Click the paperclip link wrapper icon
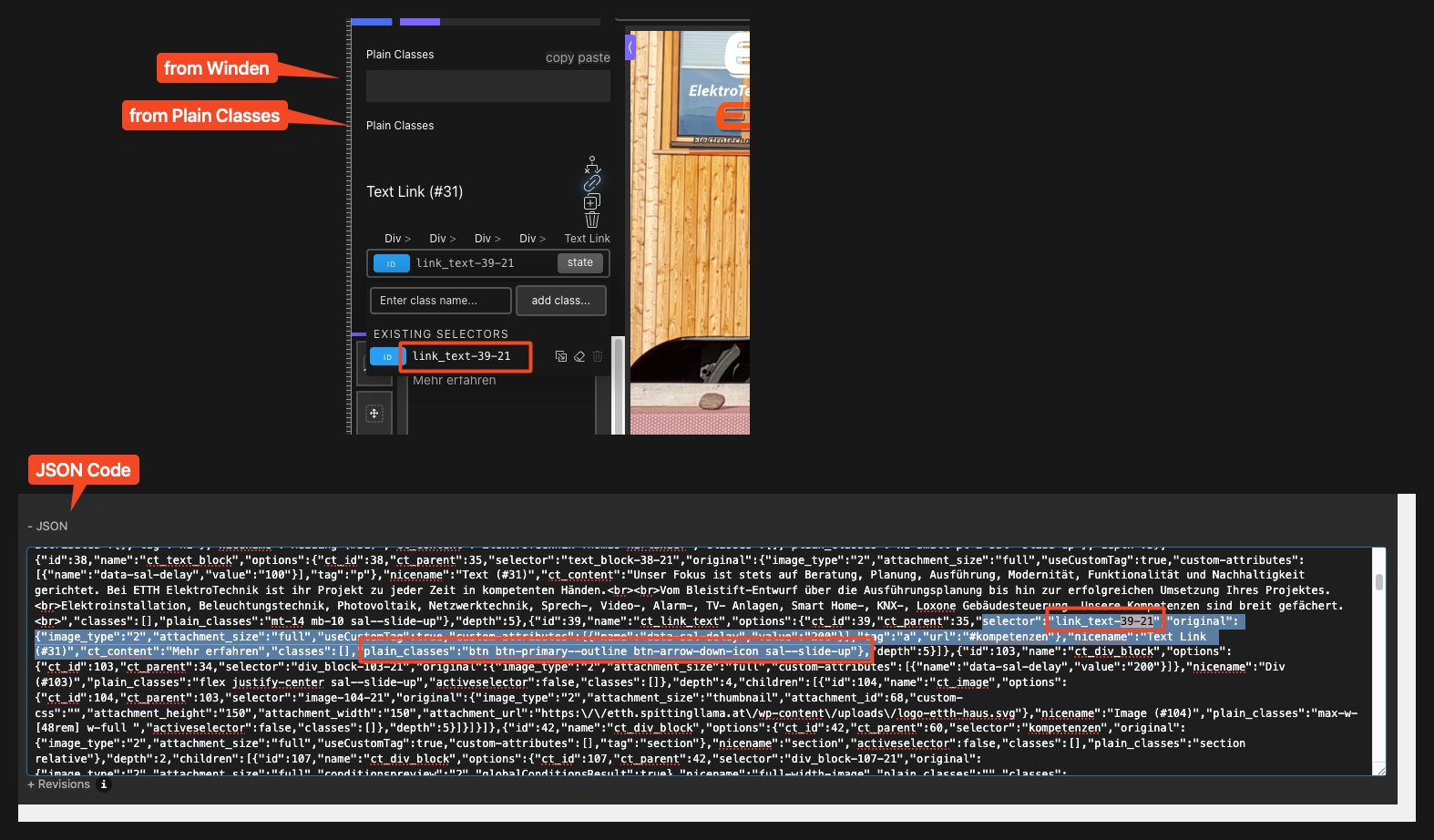Viewport: 1434px width, 840px height. pyautogui.click(x=592, y=183)
